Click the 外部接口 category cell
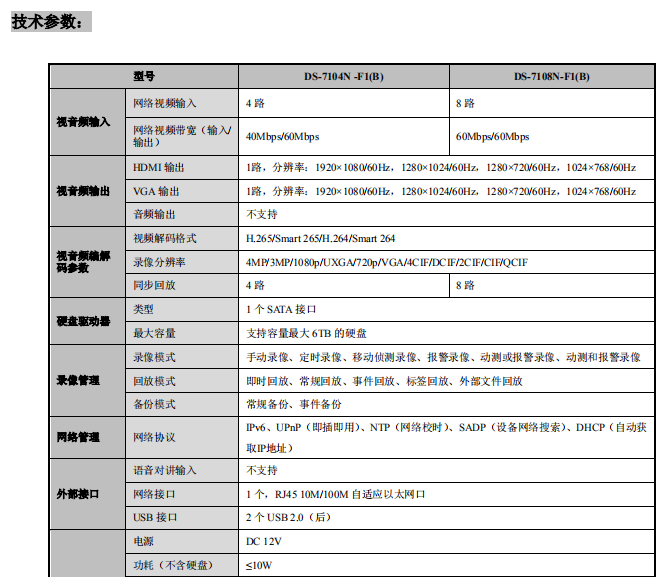Screen dimensions: 672x577 pyautogui.click(x=87, y=494)
